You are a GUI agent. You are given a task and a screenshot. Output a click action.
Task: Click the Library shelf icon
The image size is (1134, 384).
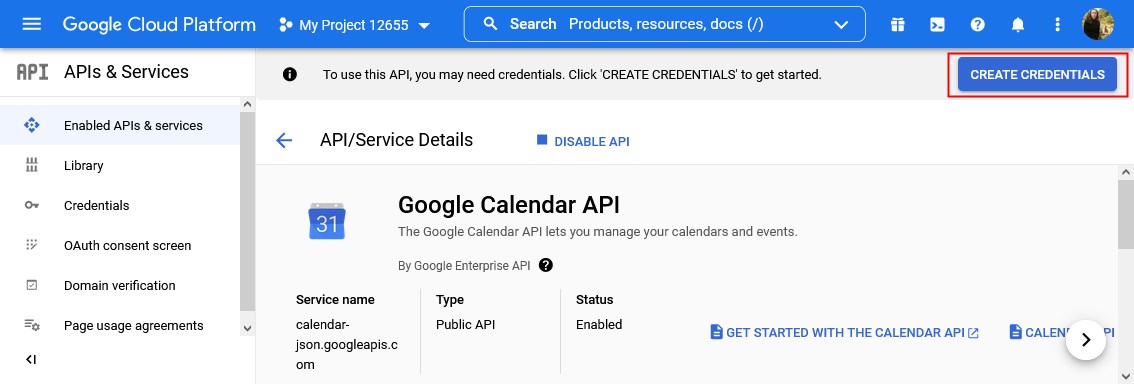click(x=32, y=166)
